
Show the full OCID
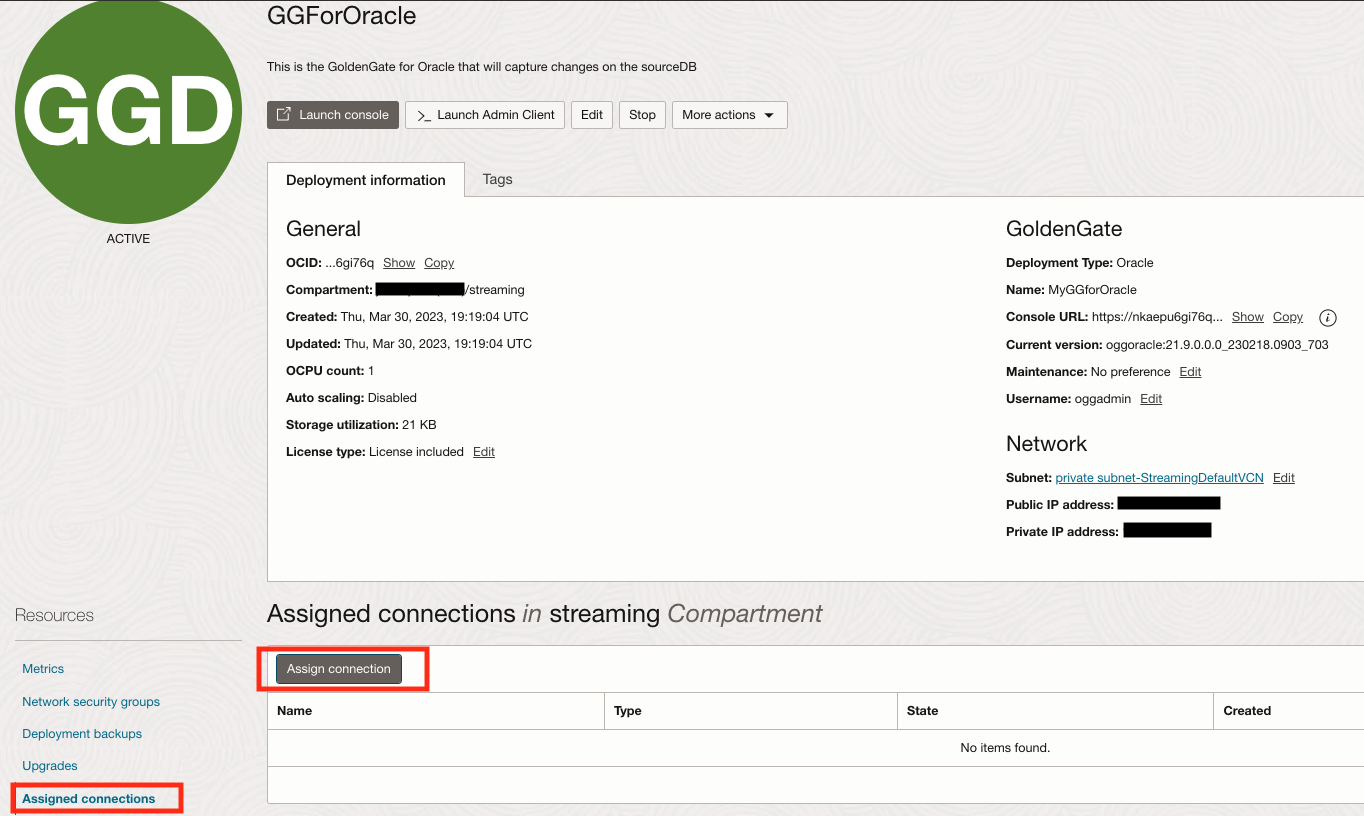point(399,263)
